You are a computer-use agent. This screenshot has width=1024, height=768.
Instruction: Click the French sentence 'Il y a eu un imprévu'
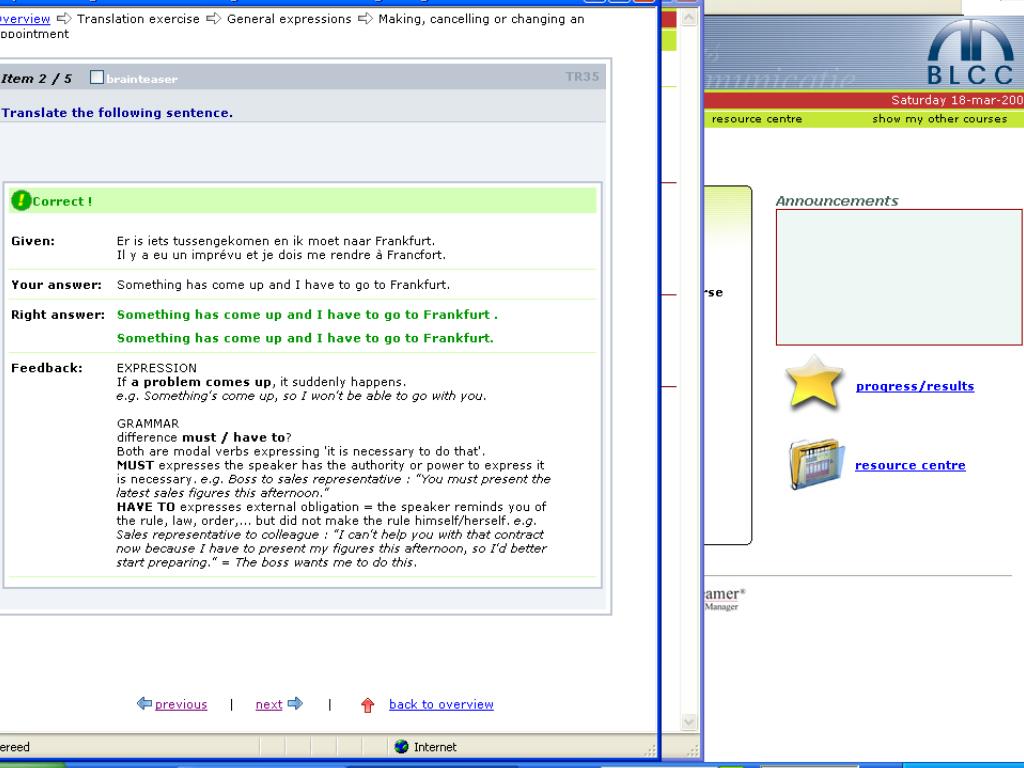281,255
